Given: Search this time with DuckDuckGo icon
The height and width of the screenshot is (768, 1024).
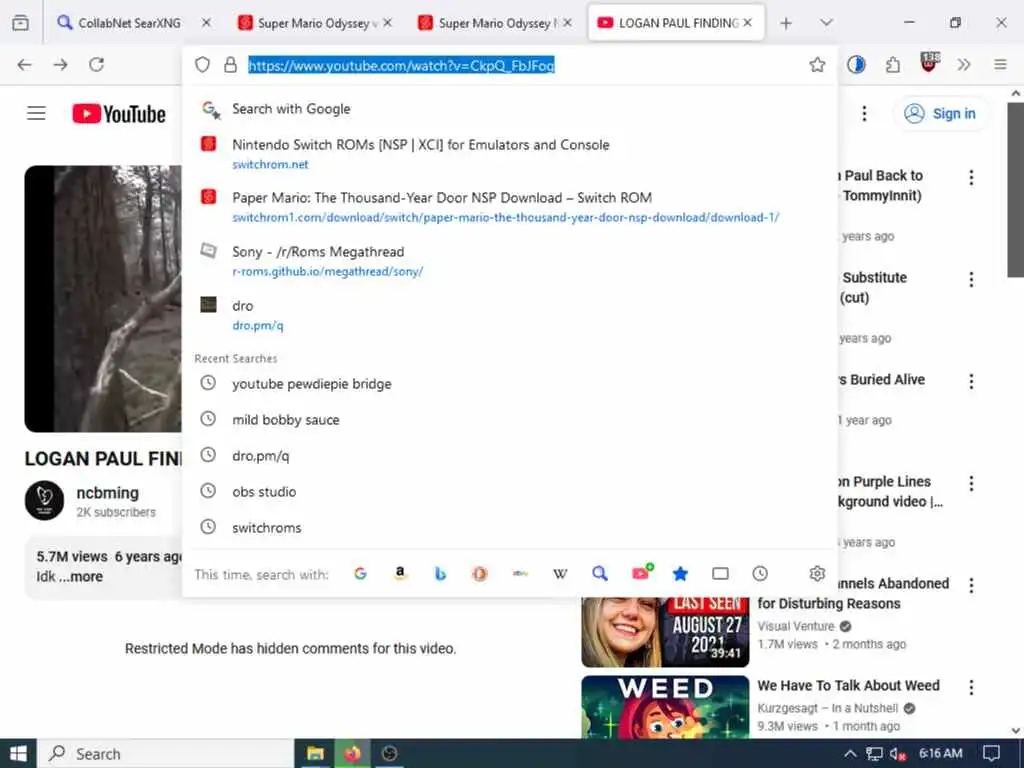Looking at the screenshot, I should 480,573.
